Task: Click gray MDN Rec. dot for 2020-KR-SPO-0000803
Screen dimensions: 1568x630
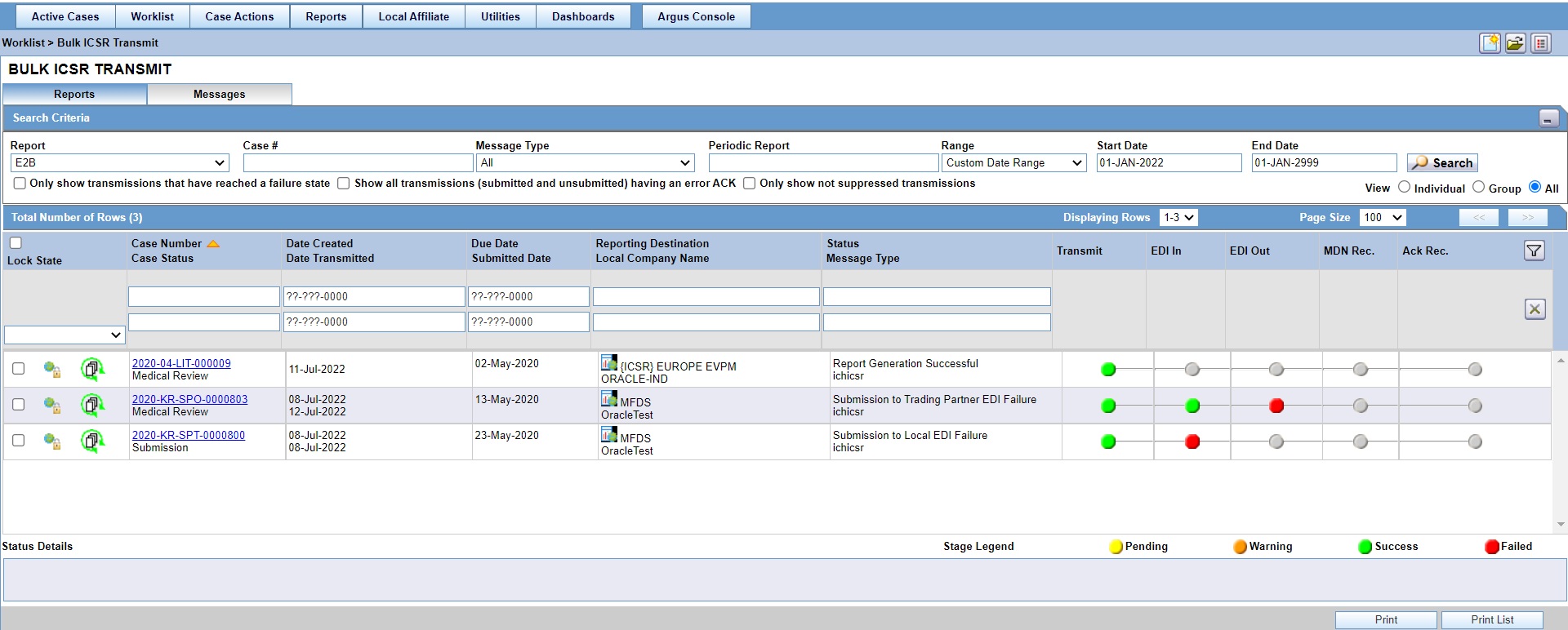Action: point(1360,406)
